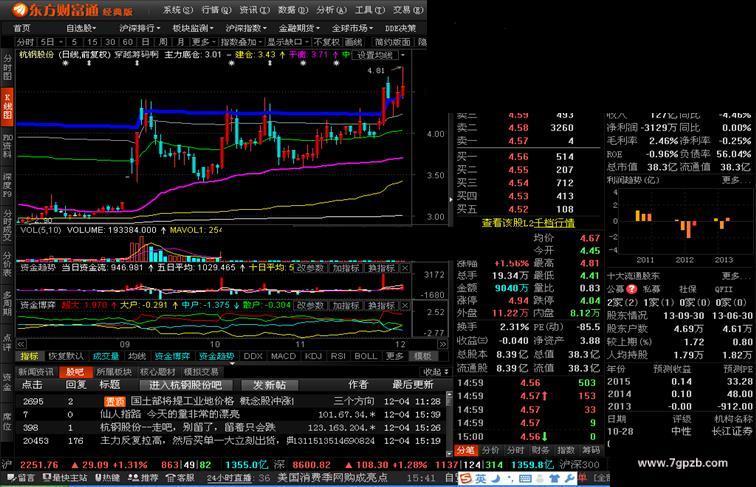Toggle 均线 indicator

coord(137,356)
